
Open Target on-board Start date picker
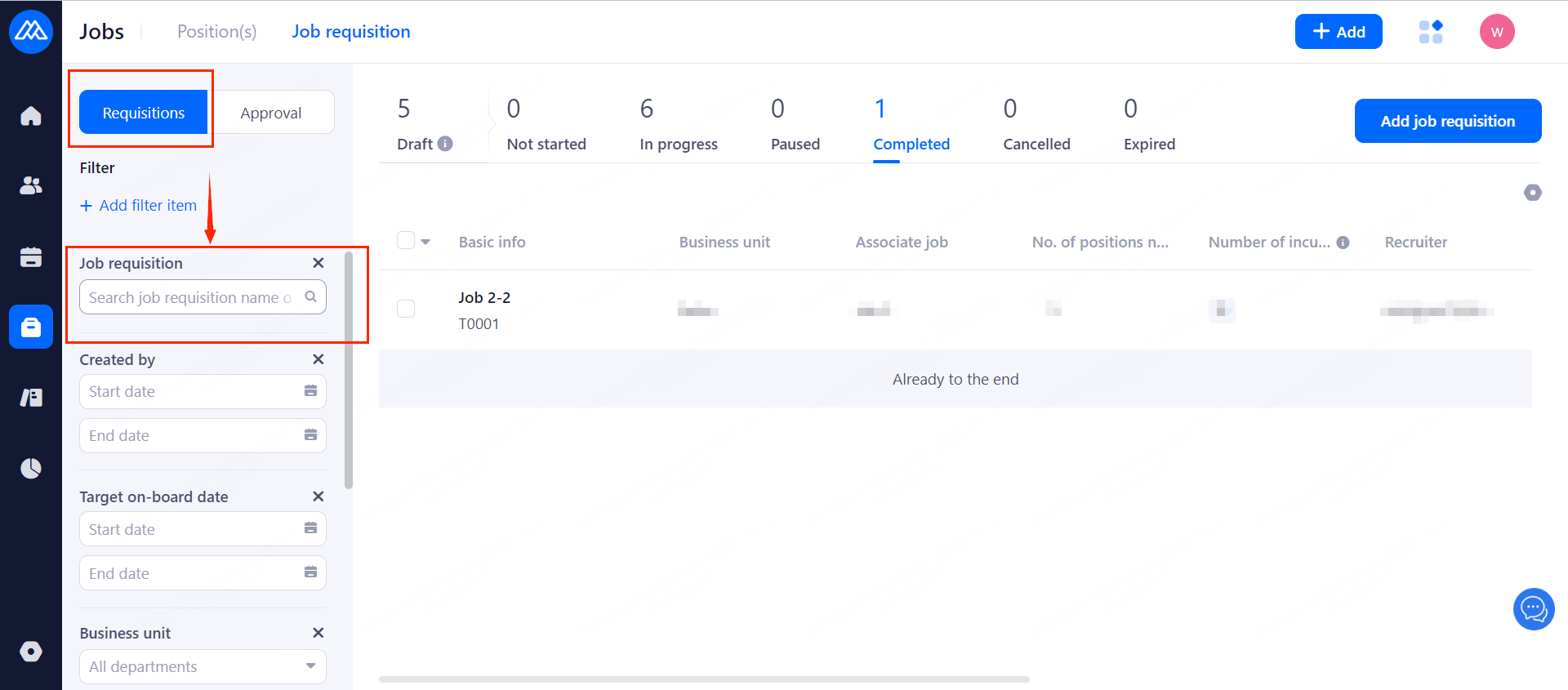pos(203,529)
